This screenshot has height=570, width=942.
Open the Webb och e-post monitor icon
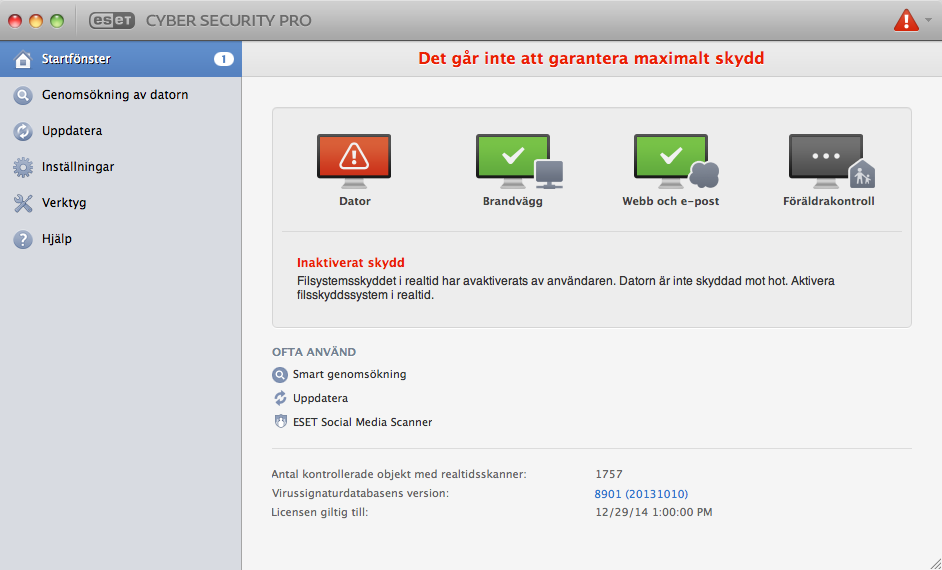click(676, 161)
